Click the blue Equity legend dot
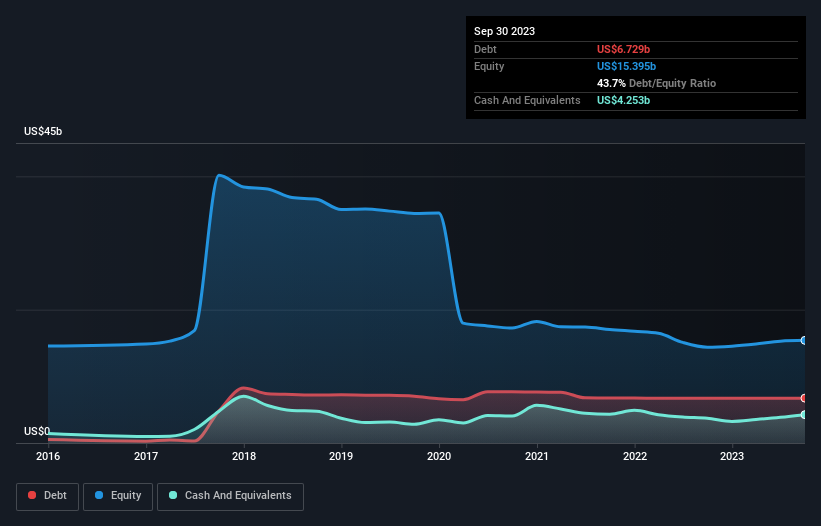 click(99, 495)
